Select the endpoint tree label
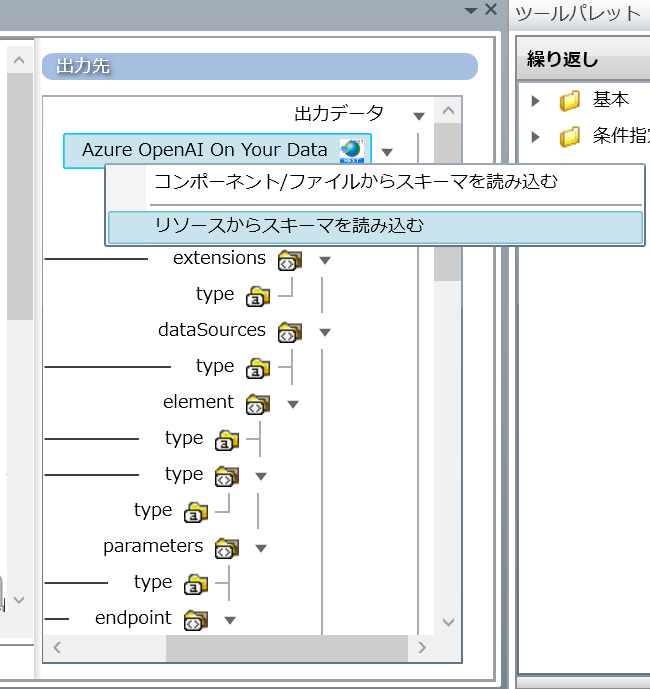 (133, 618)
